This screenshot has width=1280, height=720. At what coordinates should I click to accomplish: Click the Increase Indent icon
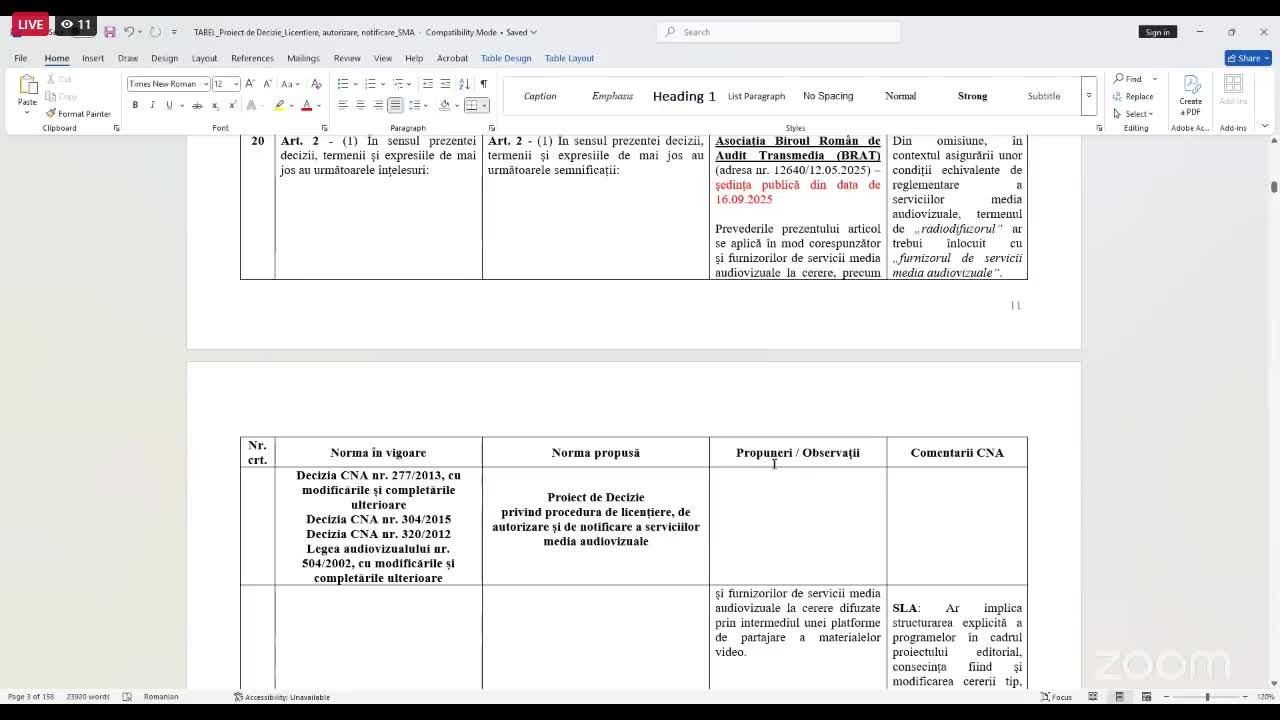[445, 84]
